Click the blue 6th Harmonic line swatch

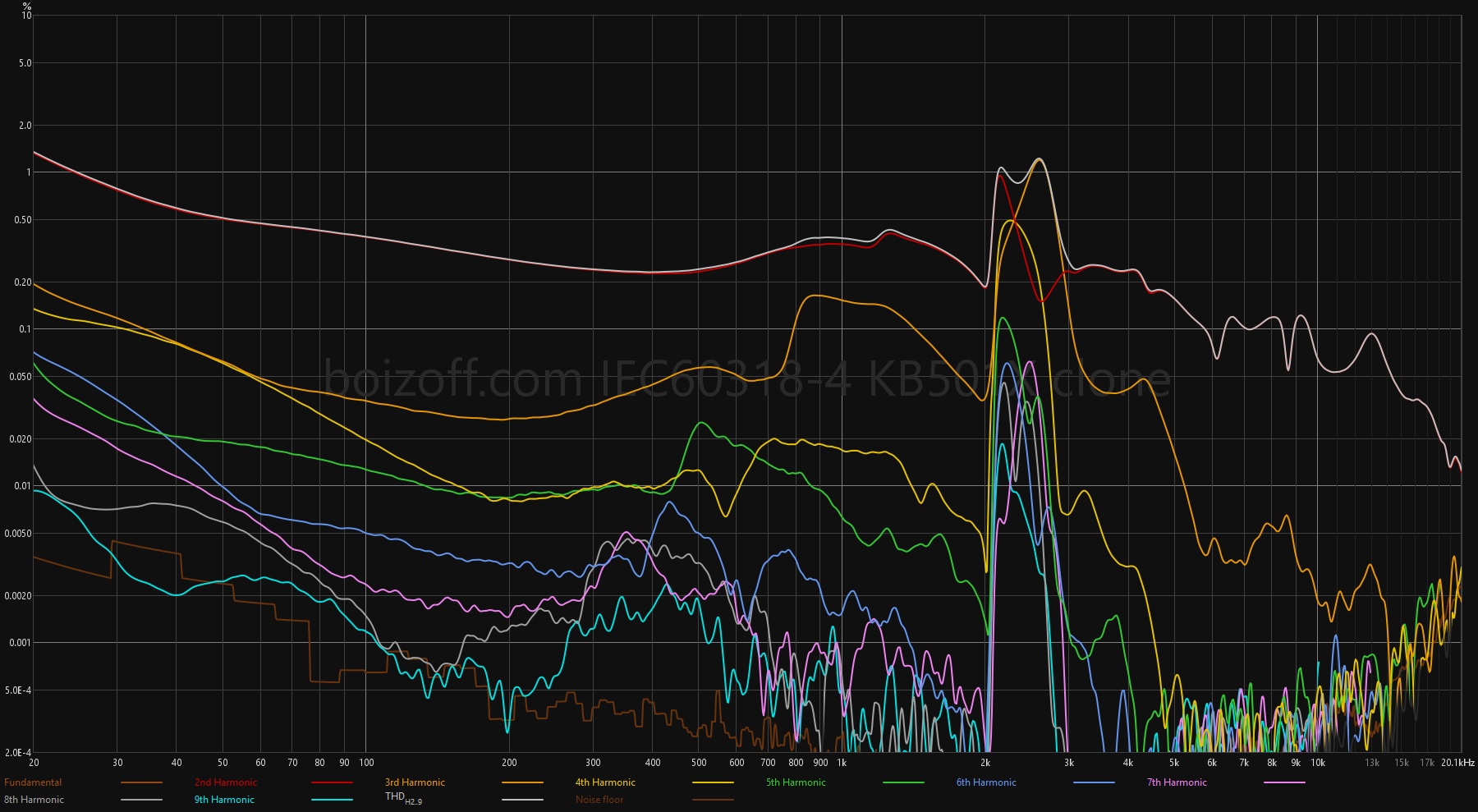(x=1094, y=783)
